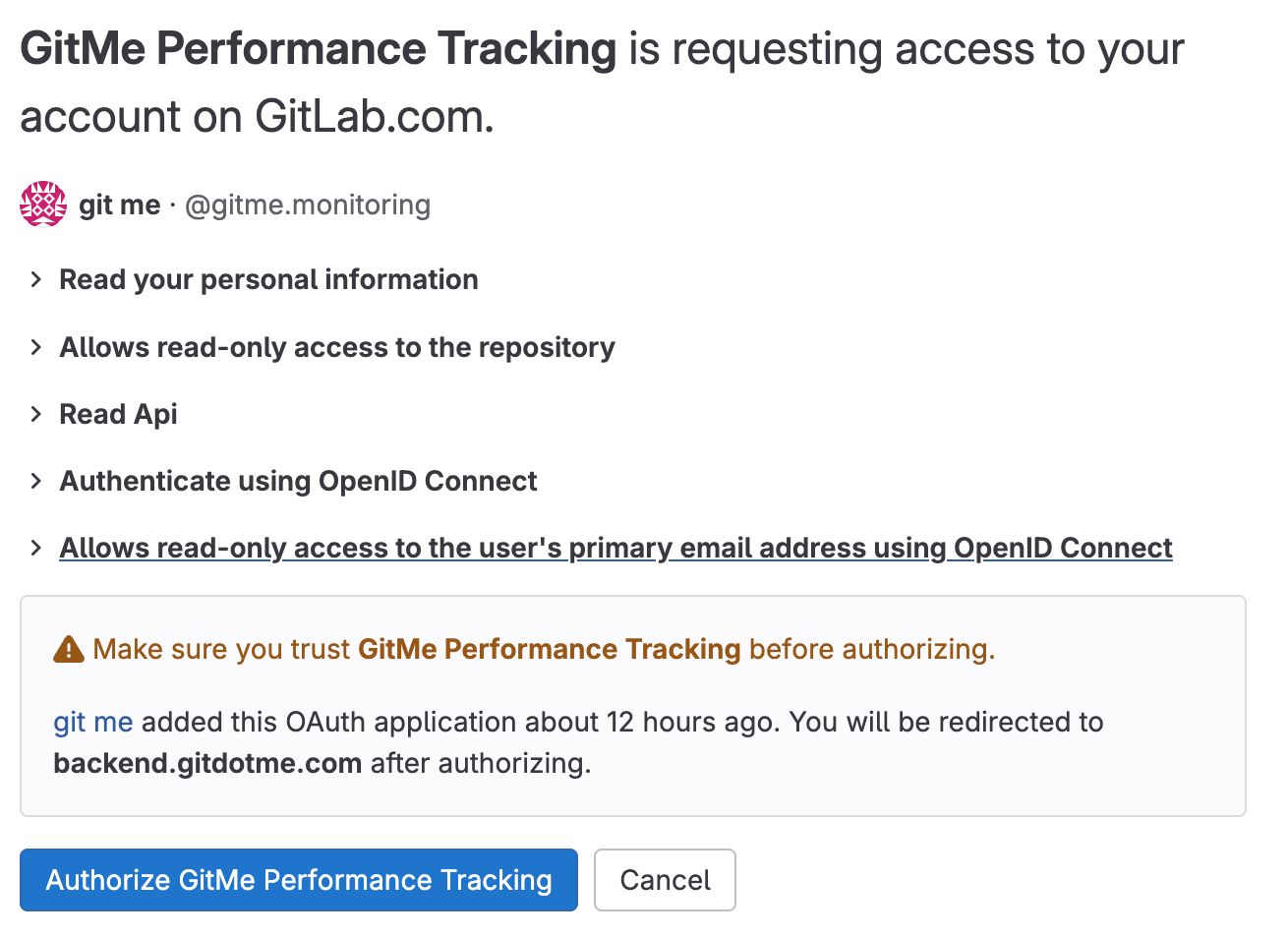The image size is (1288, 938).
Task: Click the bold "backend.gitdotme.com" redirect domain
Action: coord(207,763)
